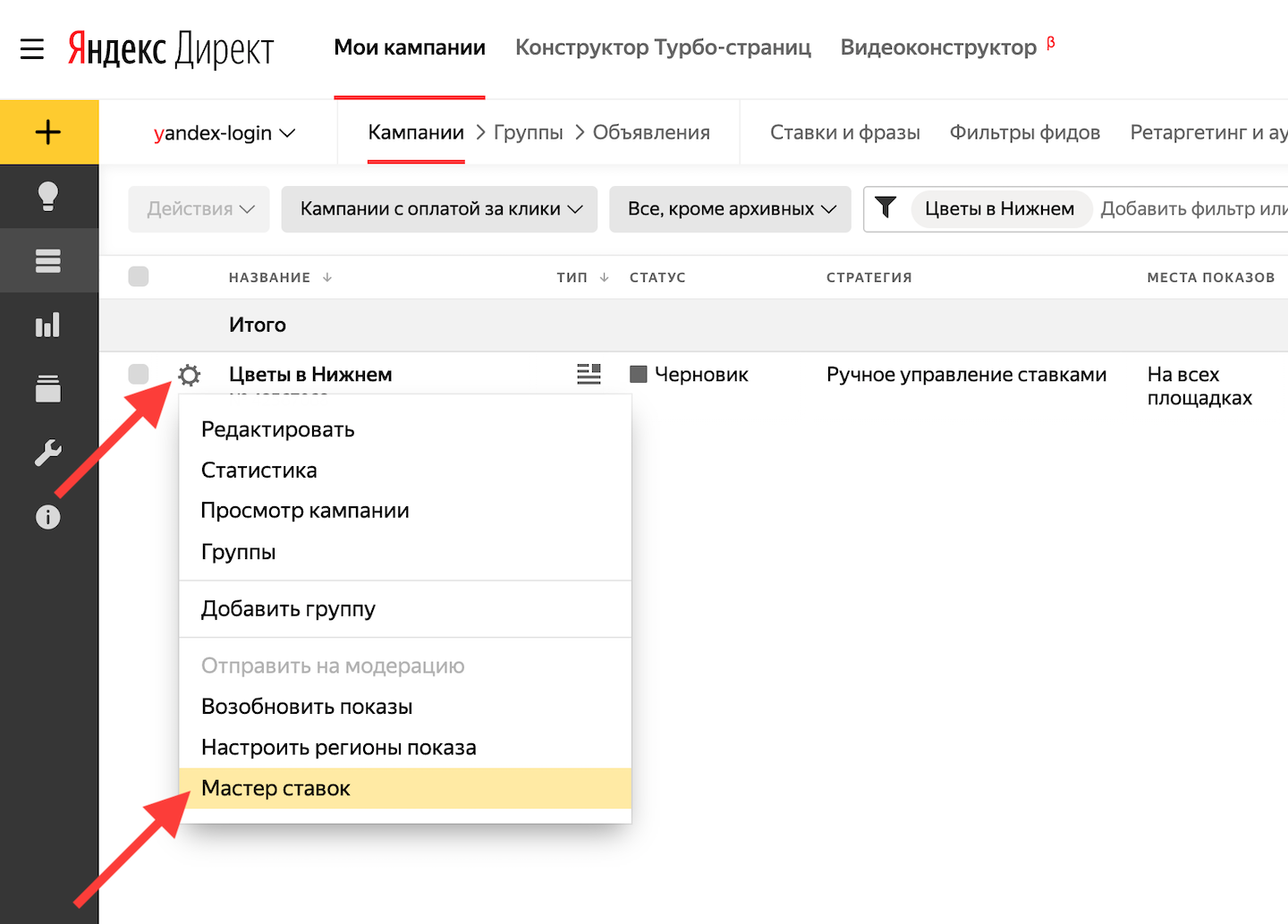Choose Просмотр кампании menu item
Image resolution: width=1288 pixels, height=924 pixels.
coord(405,511)
